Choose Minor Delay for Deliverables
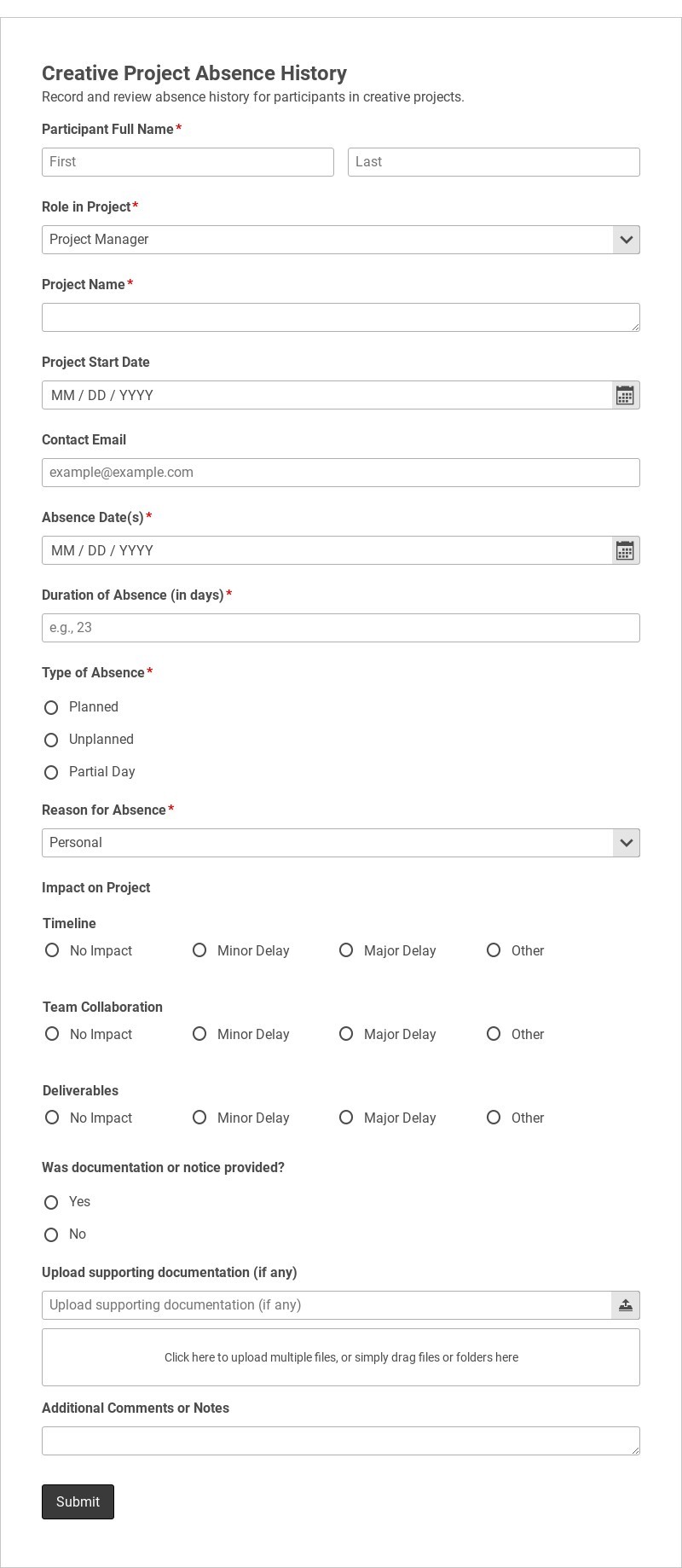Viewport: 682px width, 1568px height. tap(199, 1118)
